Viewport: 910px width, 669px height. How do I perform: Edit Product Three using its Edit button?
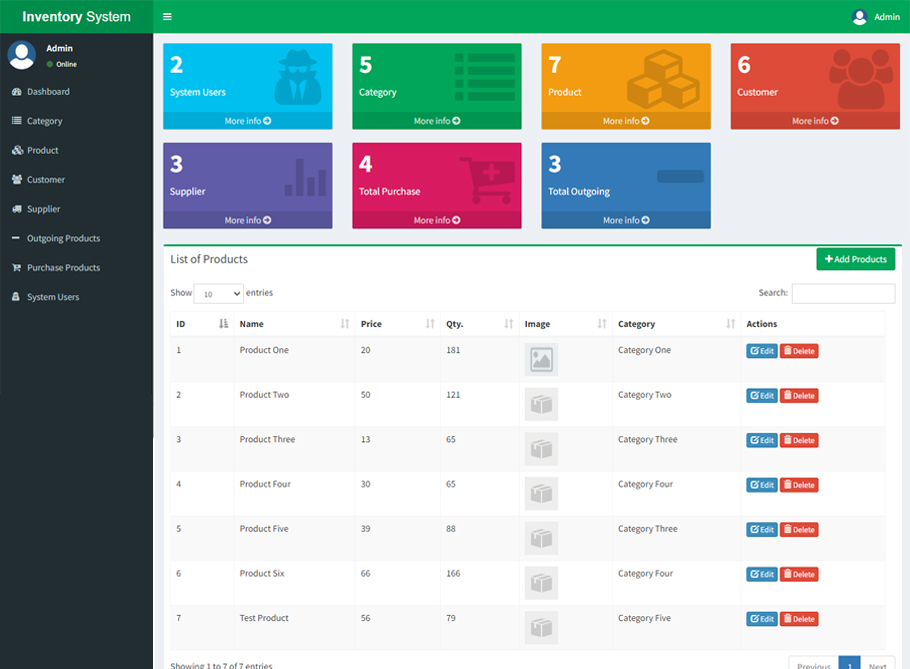761,440
